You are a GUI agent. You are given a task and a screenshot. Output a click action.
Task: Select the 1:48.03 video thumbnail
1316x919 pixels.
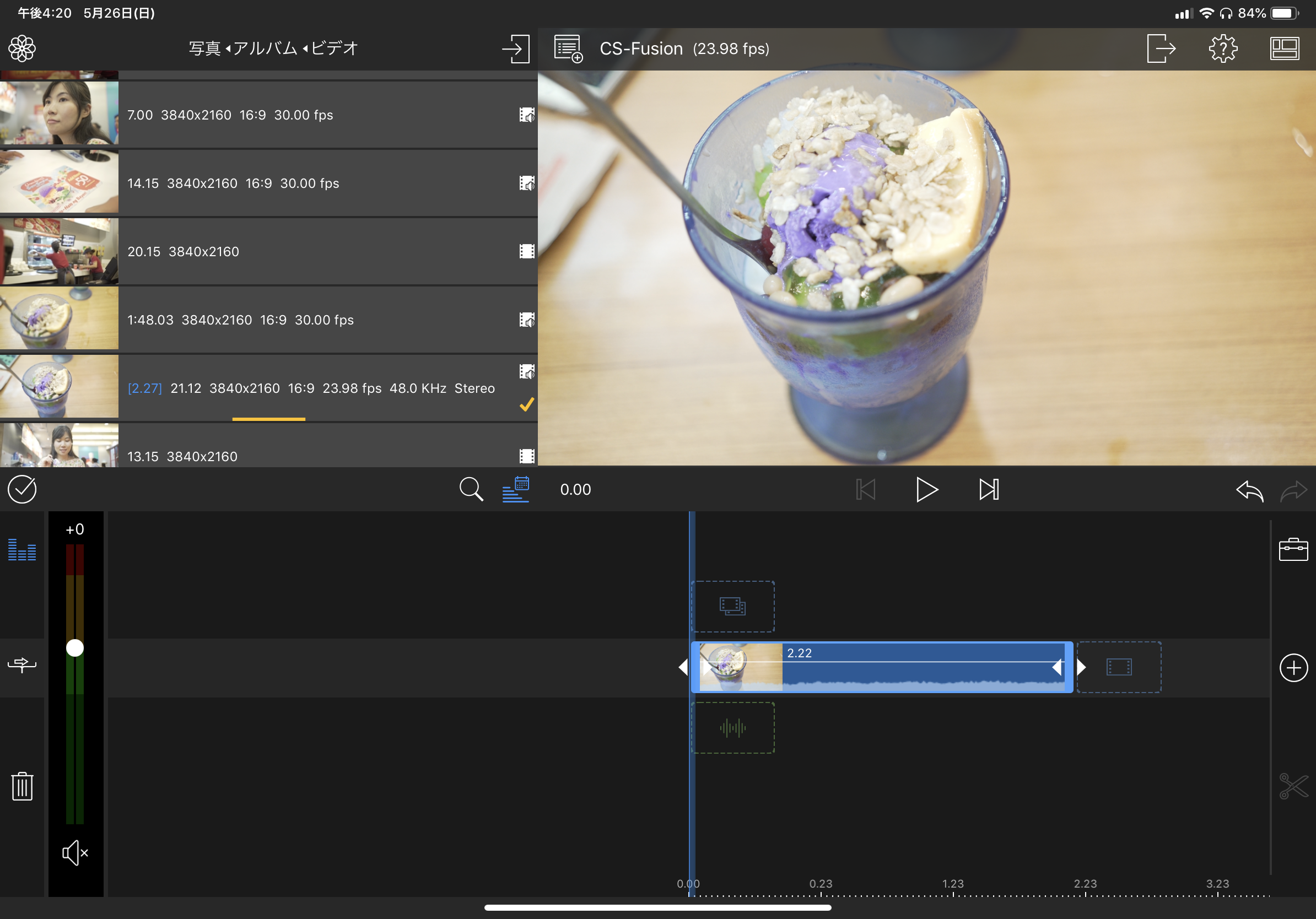coord(59,318)
